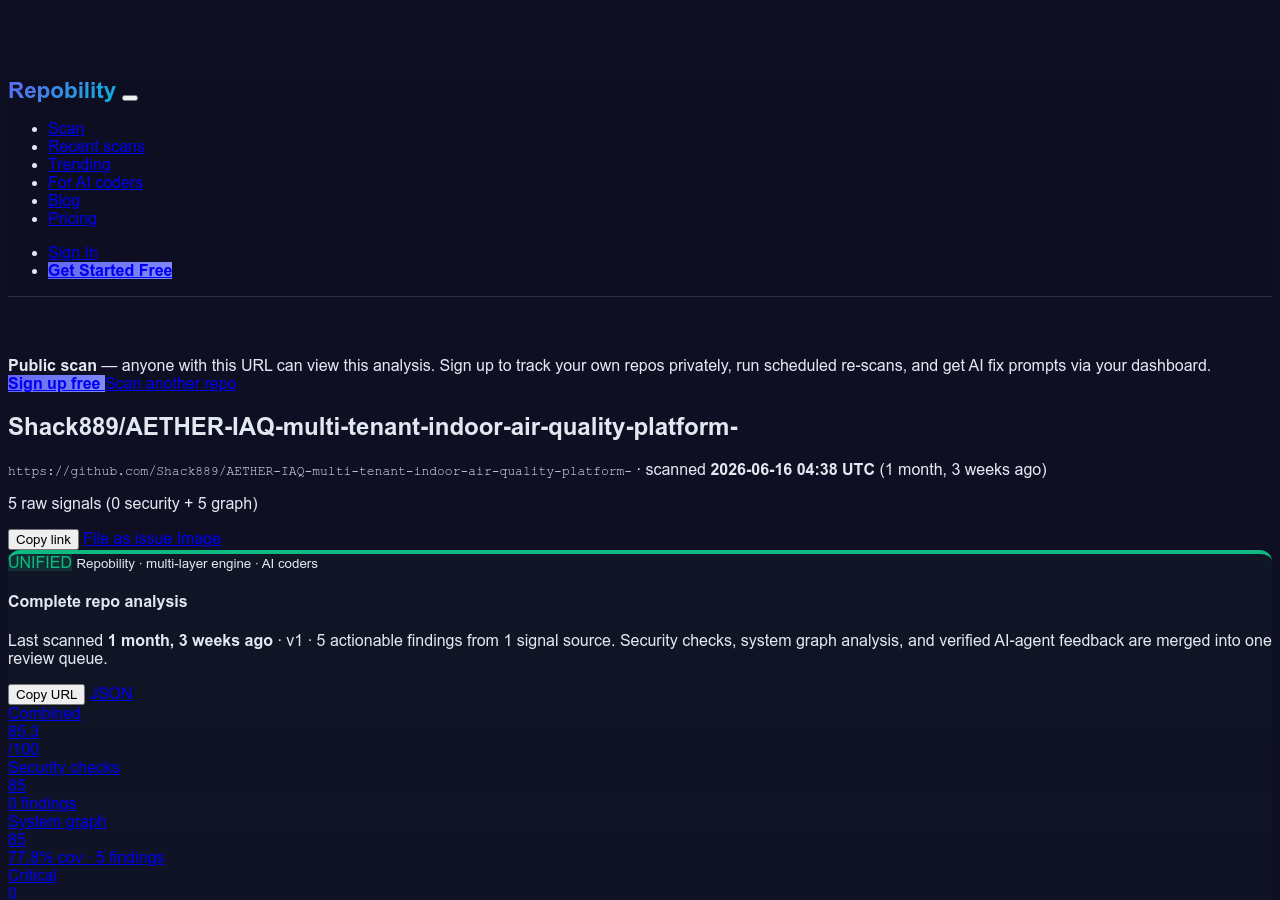Image resolution: width=1280 pixels, height=900 pixels.
Task: Open the Trending page
Action: coord(79,164)
